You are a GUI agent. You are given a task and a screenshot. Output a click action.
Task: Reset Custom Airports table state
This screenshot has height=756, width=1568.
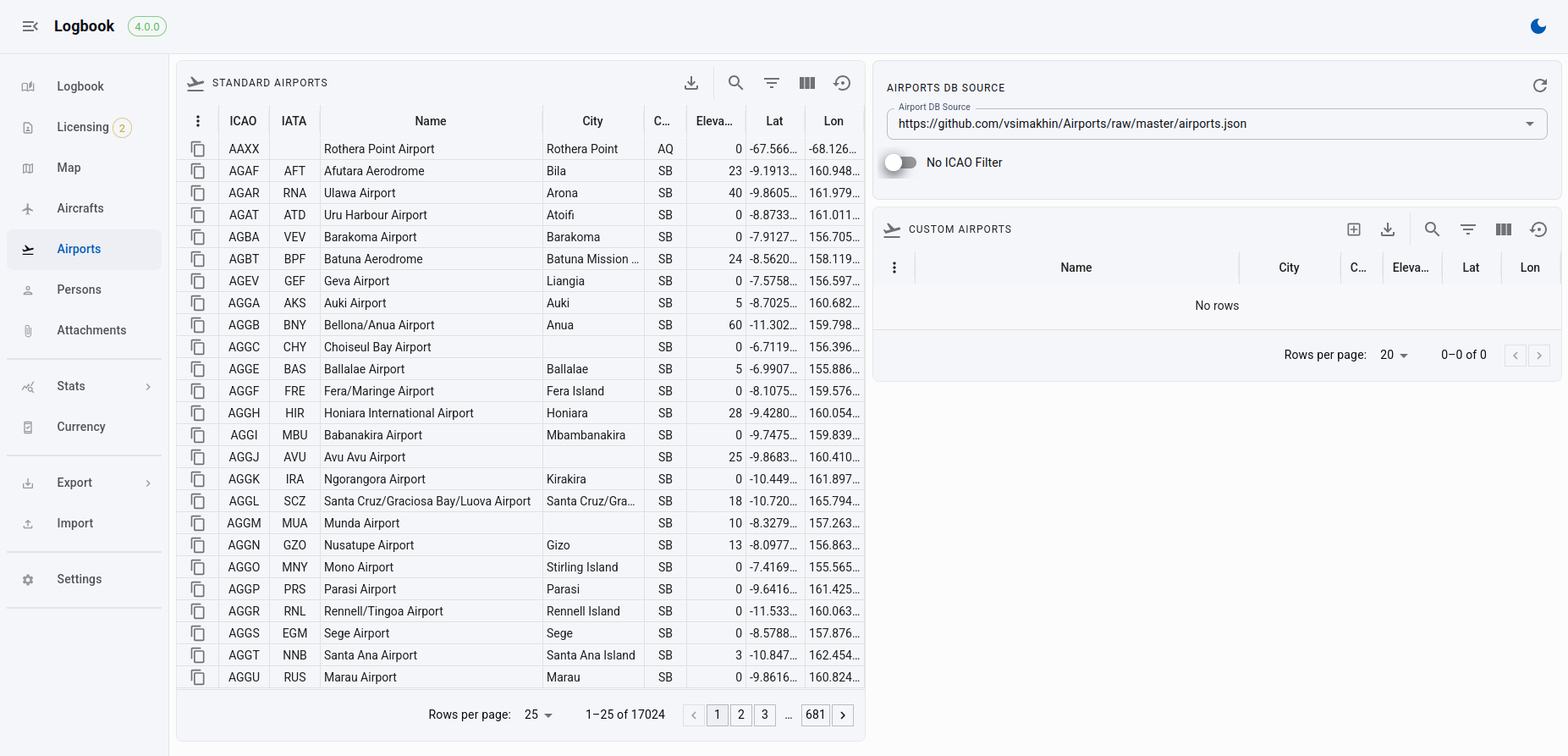point(1539,229)
